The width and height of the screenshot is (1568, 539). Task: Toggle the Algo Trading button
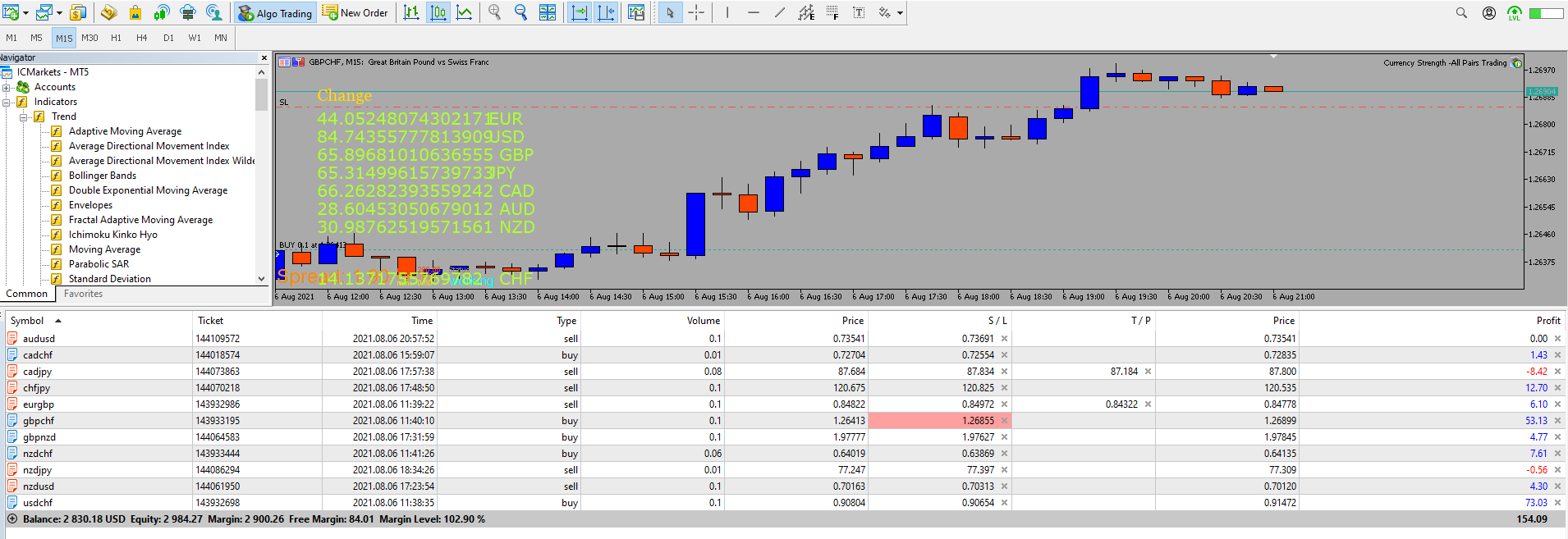click(x=275, y=13)
